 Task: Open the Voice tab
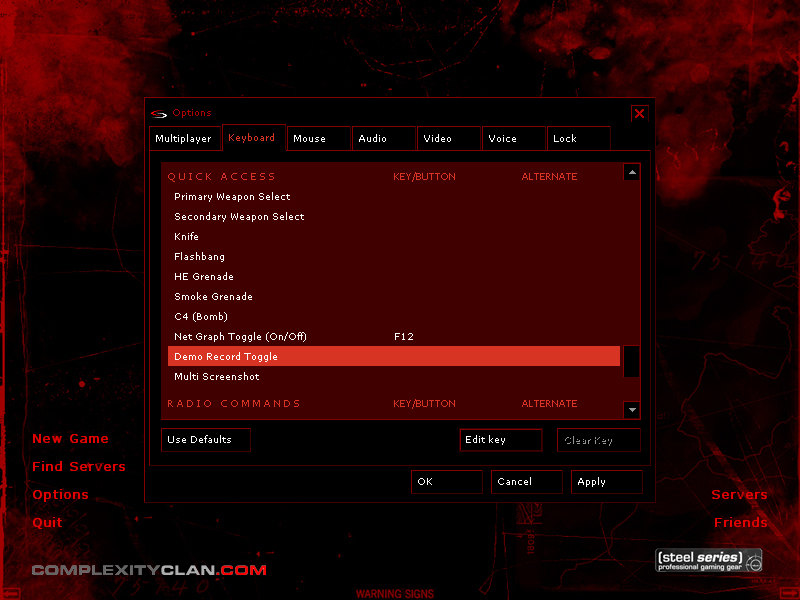pos(514,139)
